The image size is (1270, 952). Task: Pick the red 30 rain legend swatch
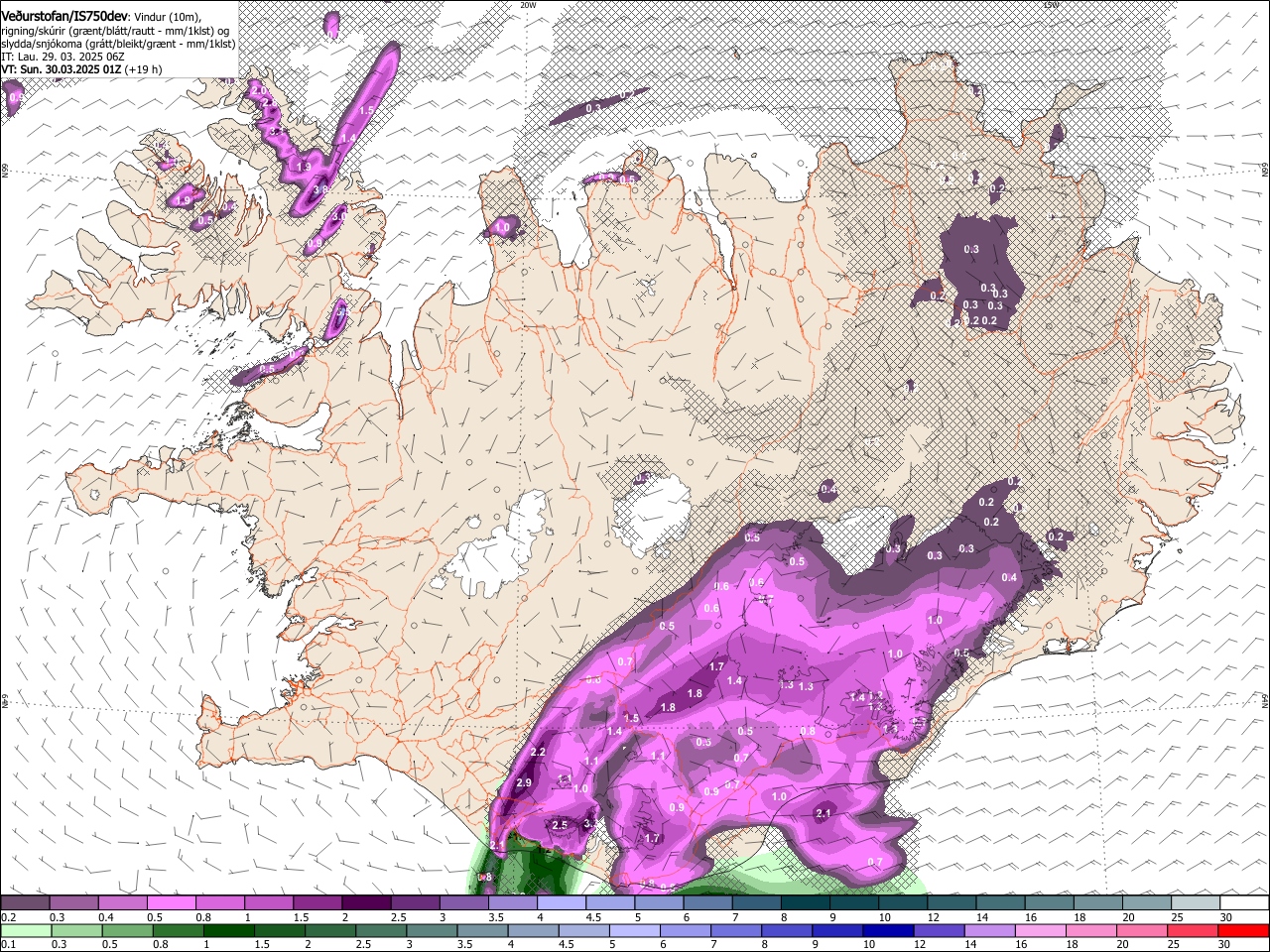[x=1243, y=931]
